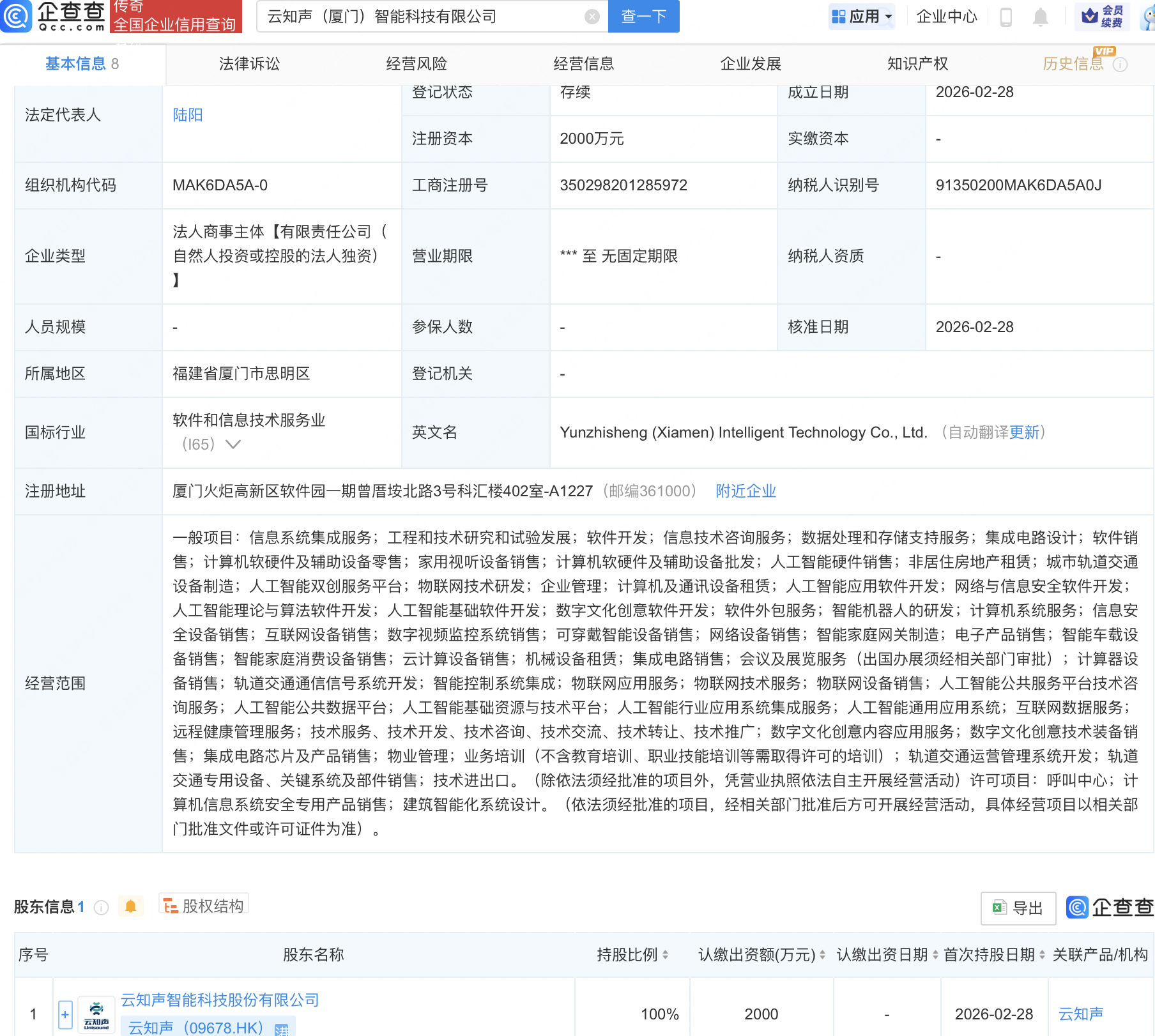
Task: Click inside the company search input field
Action: coord(415,17)
